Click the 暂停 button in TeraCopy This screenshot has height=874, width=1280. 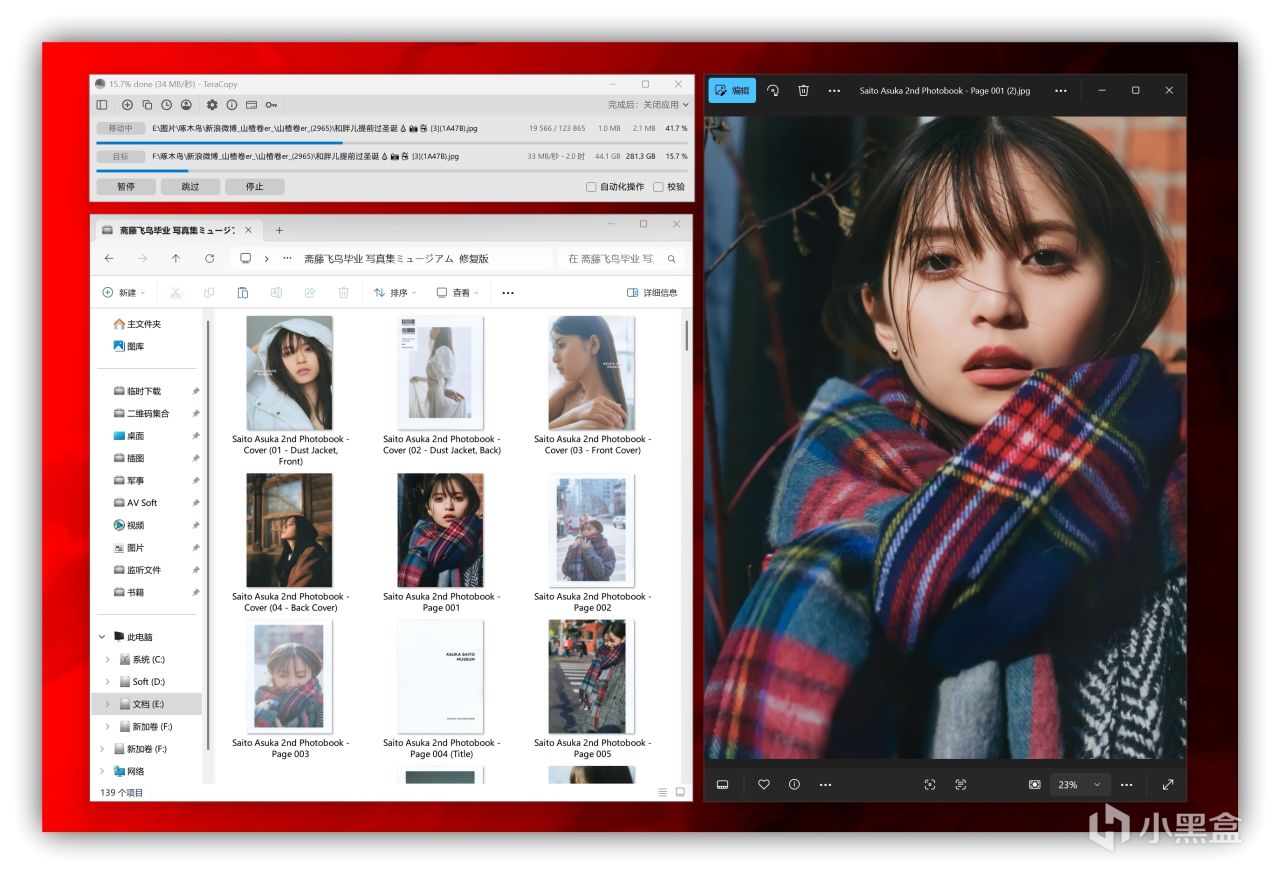[x=126, y=187]
